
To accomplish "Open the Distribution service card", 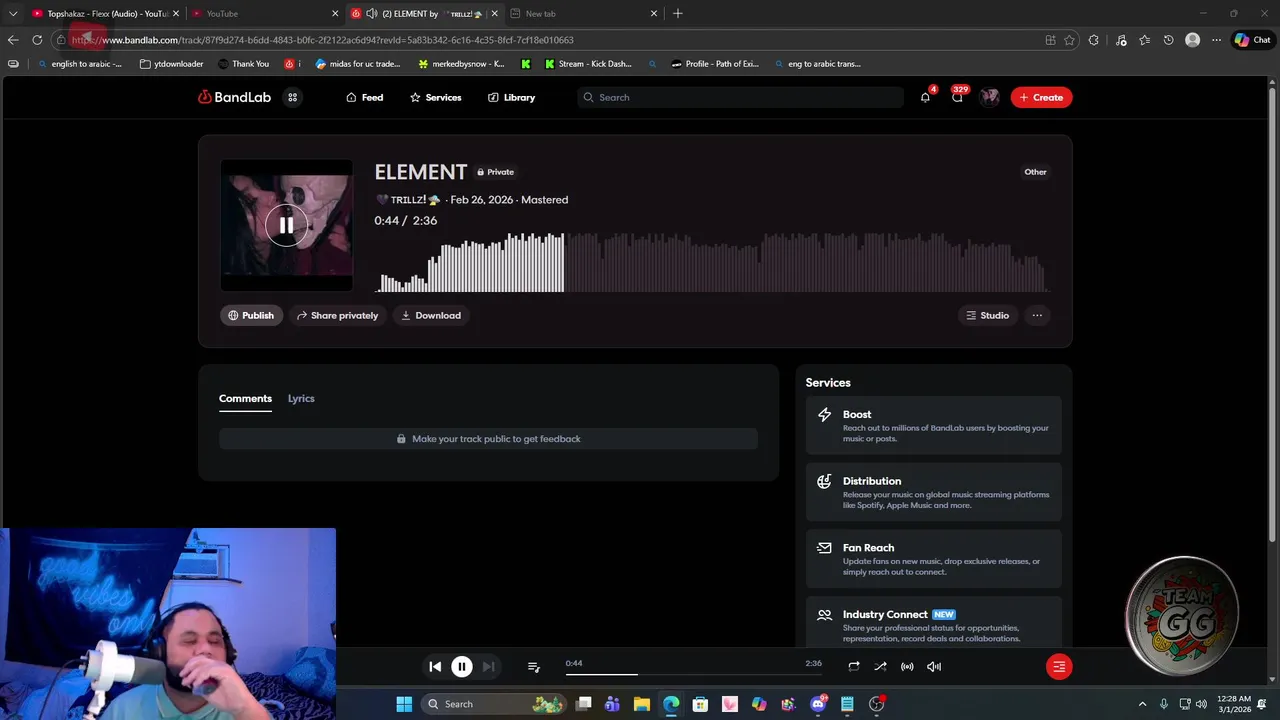I will click(933, 492).
